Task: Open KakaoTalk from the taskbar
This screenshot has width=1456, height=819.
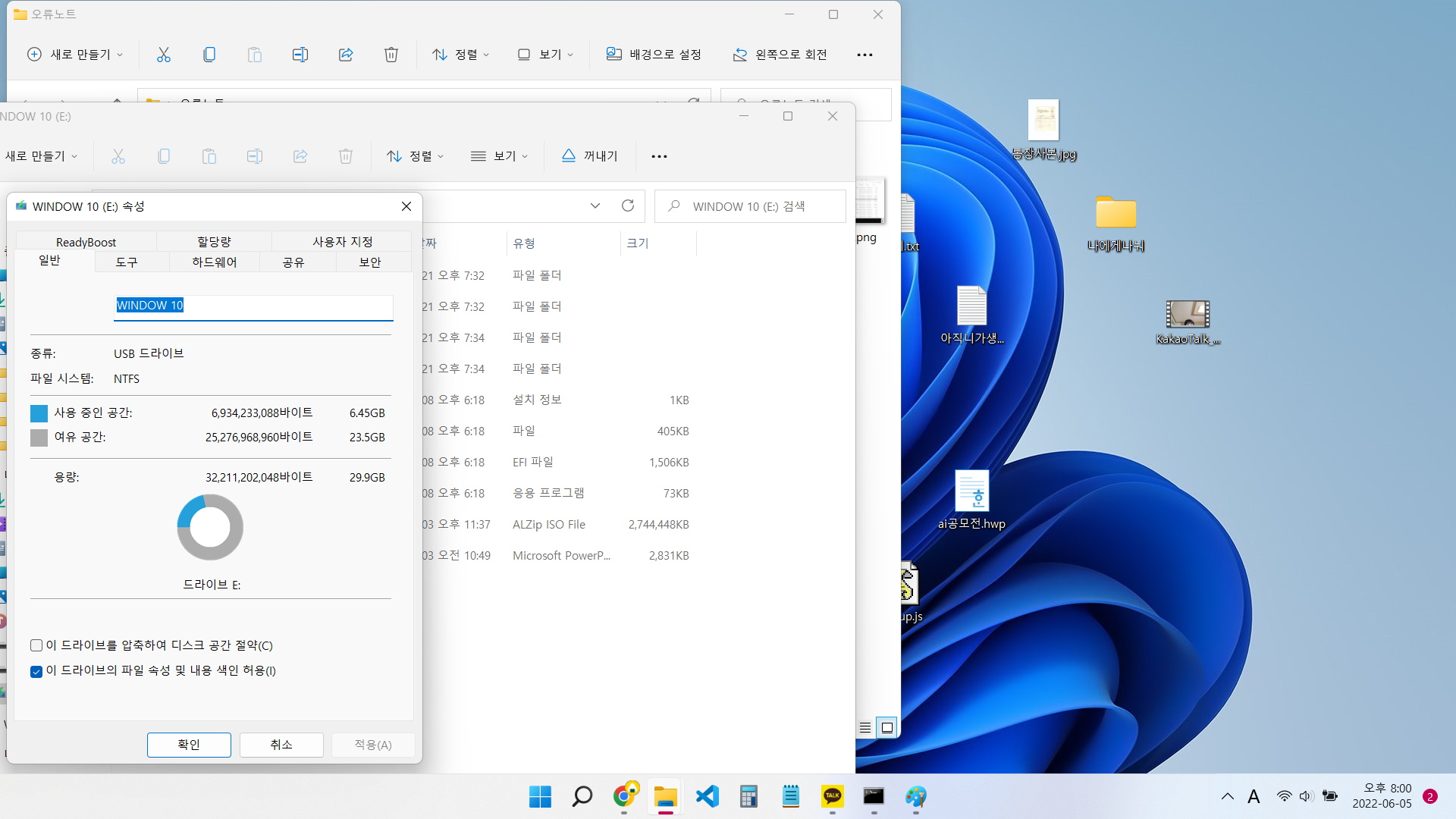Action: [x=832, y=796]
